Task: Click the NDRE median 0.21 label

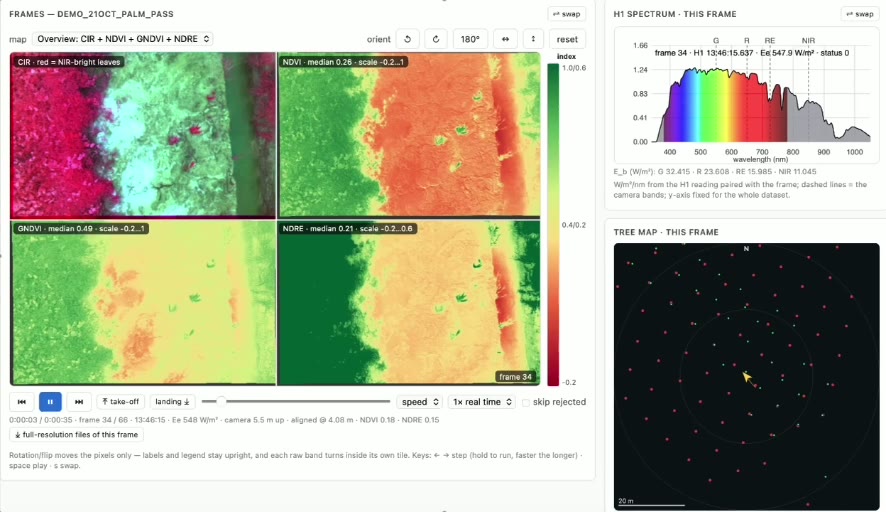Action: coord(348,229)
